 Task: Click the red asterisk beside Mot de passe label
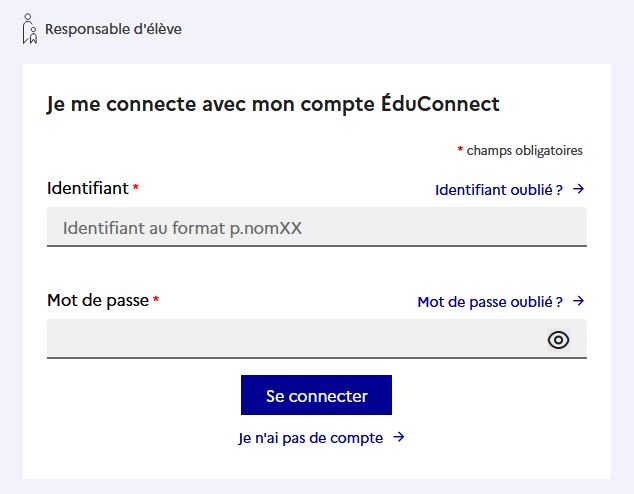coord(156,299)
